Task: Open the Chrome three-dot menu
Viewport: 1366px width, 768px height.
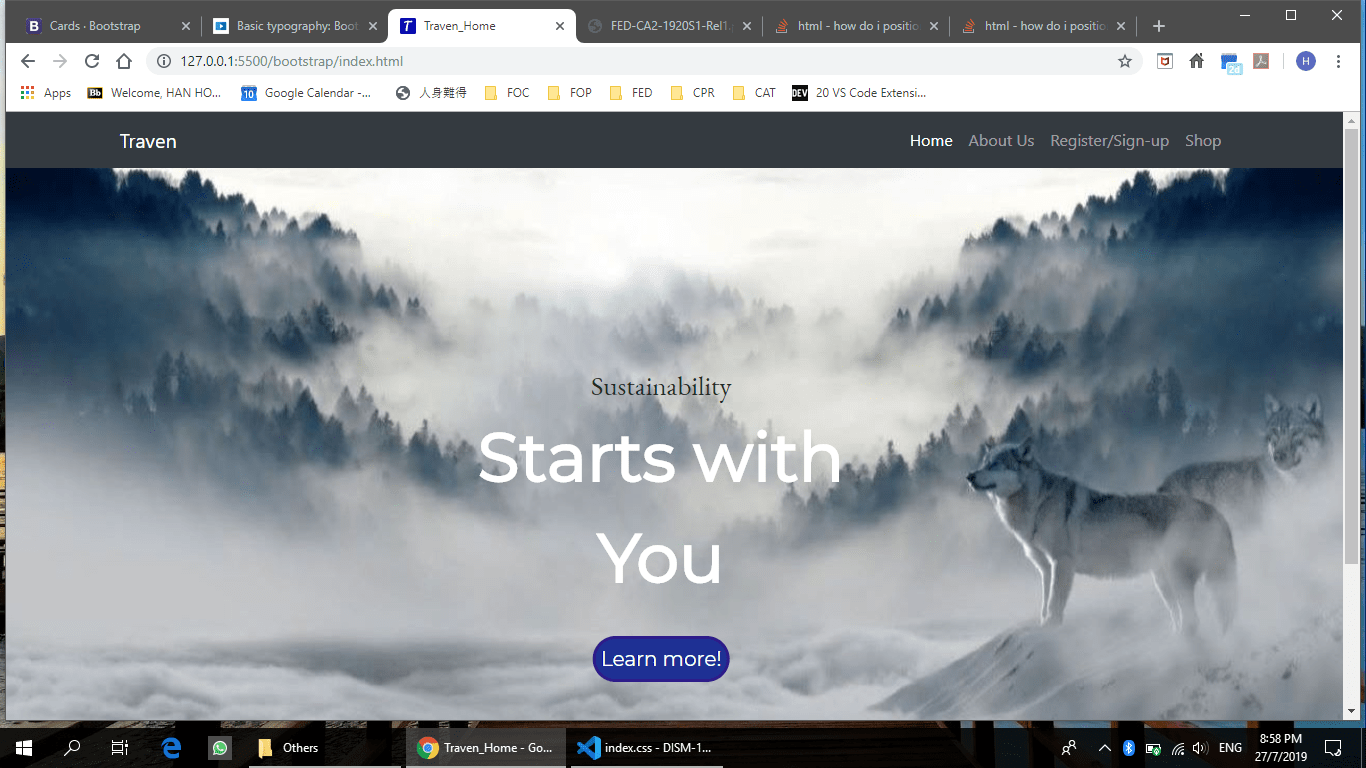Action: click(1339, 61)
